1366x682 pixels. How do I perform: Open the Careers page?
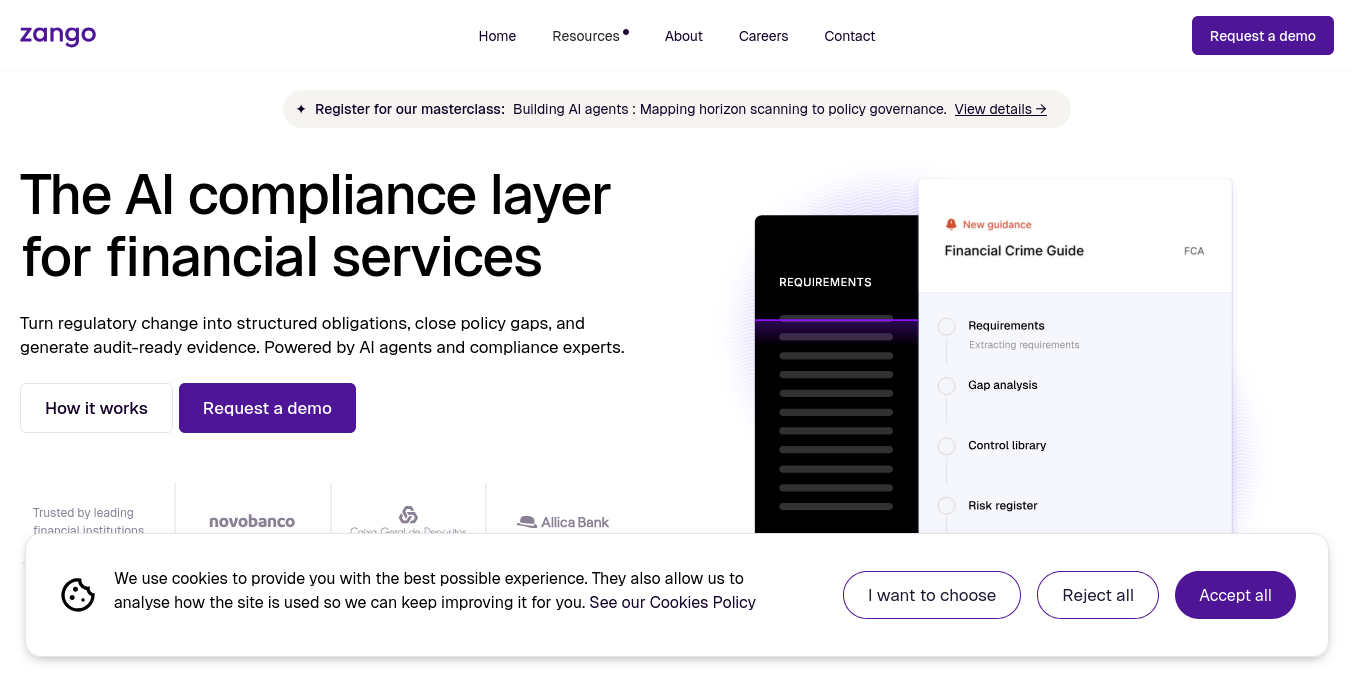click(763, 36)
